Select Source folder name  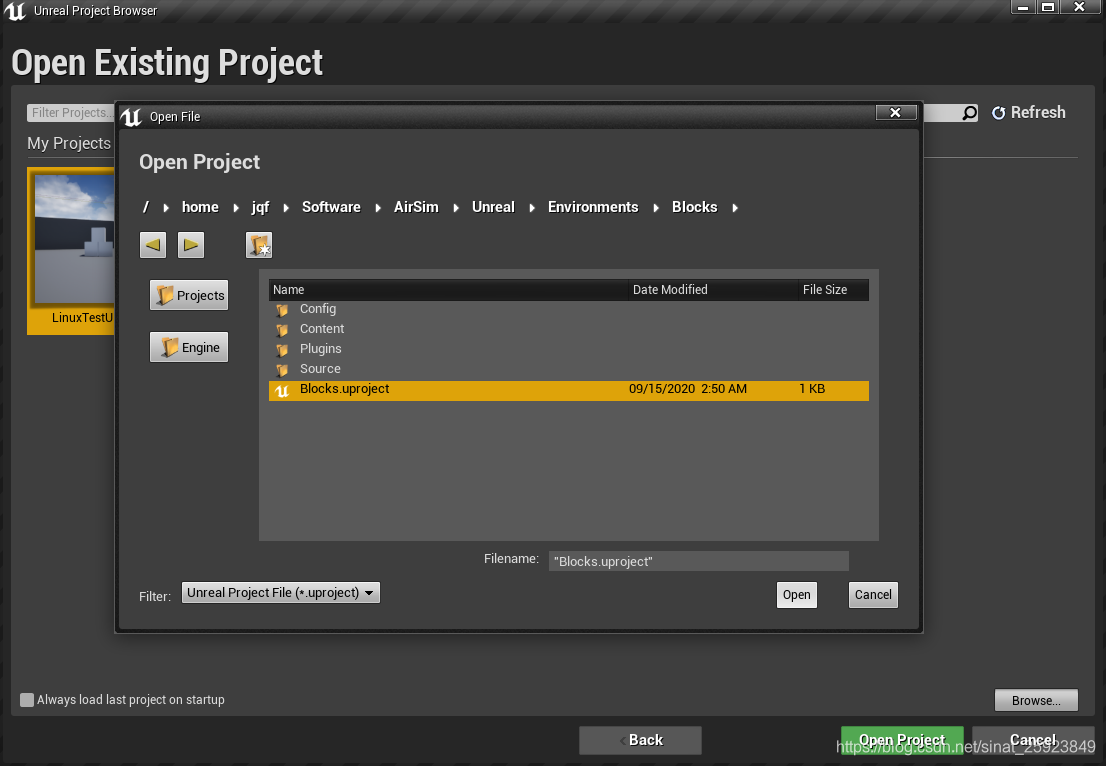[320, 369]
